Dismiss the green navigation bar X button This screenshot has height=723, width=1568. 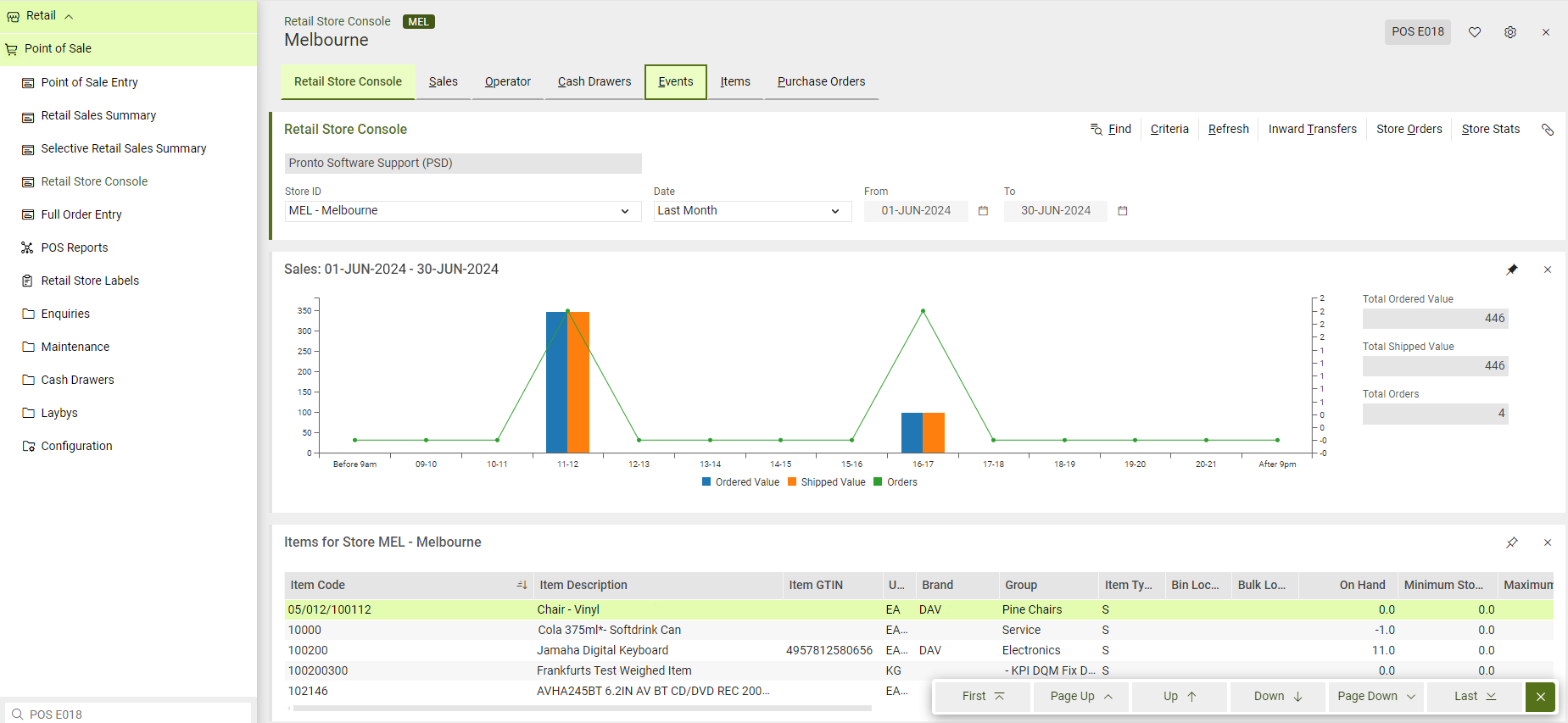pos(1540,697)
